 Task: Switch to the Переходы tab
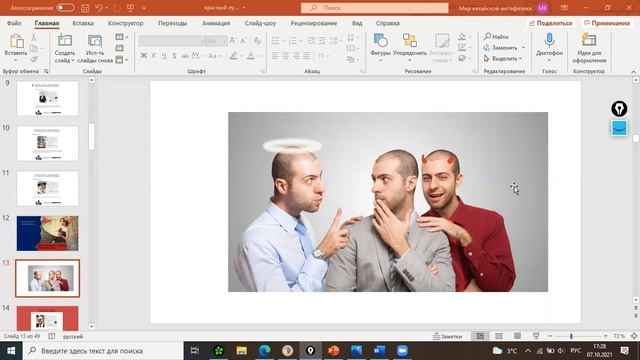tap(172, 23)
